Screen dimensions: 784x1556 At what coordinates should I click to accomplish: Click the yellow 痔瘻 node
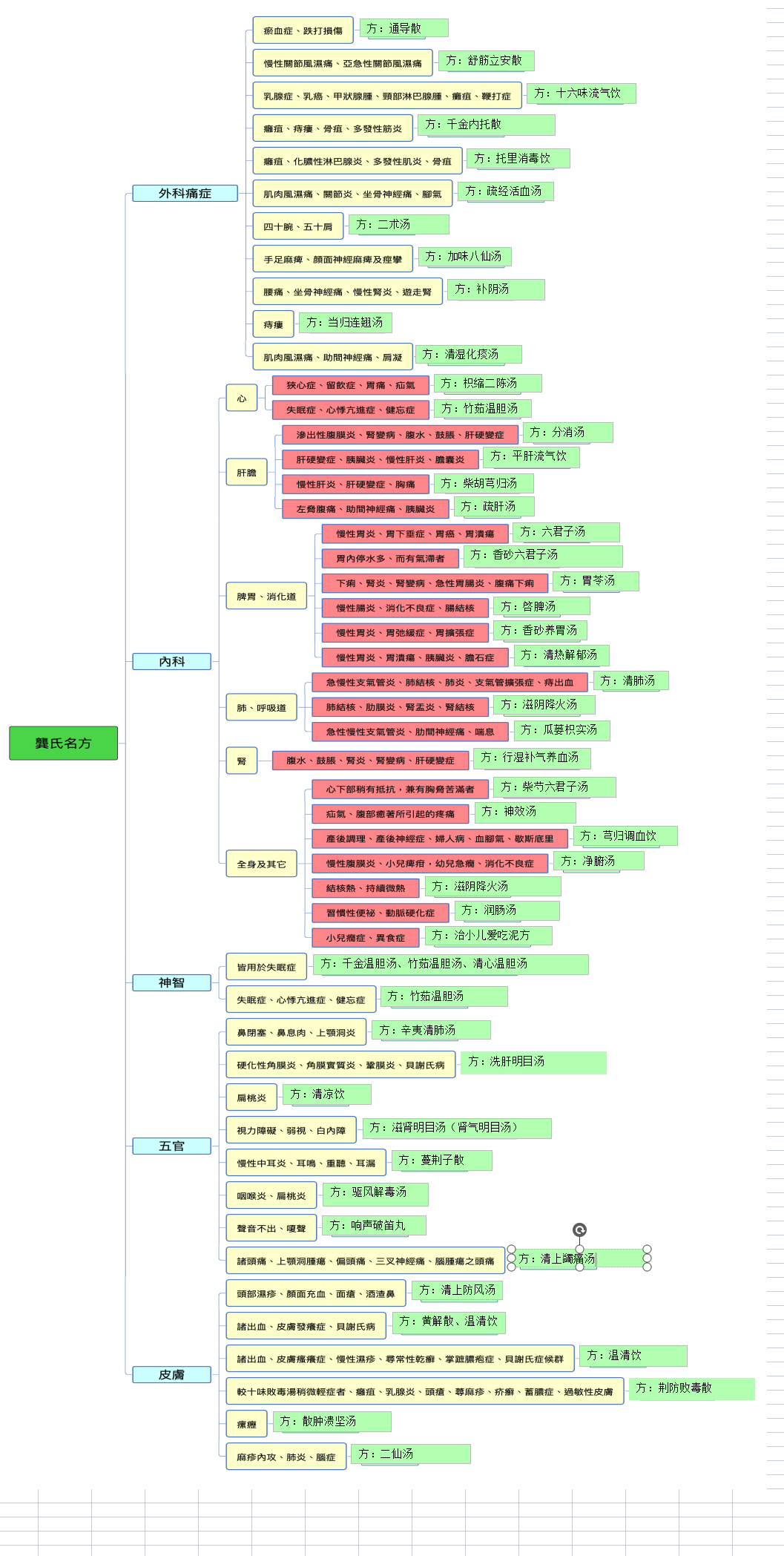point(274,324)
